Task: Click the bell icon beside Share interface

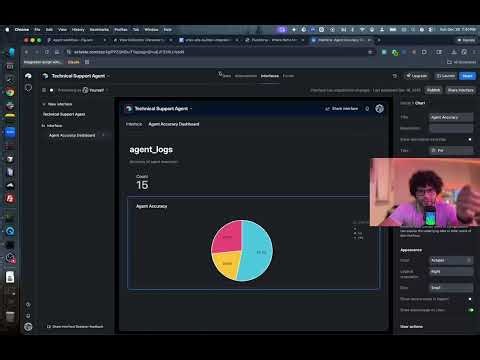Action: click(367, 109)
